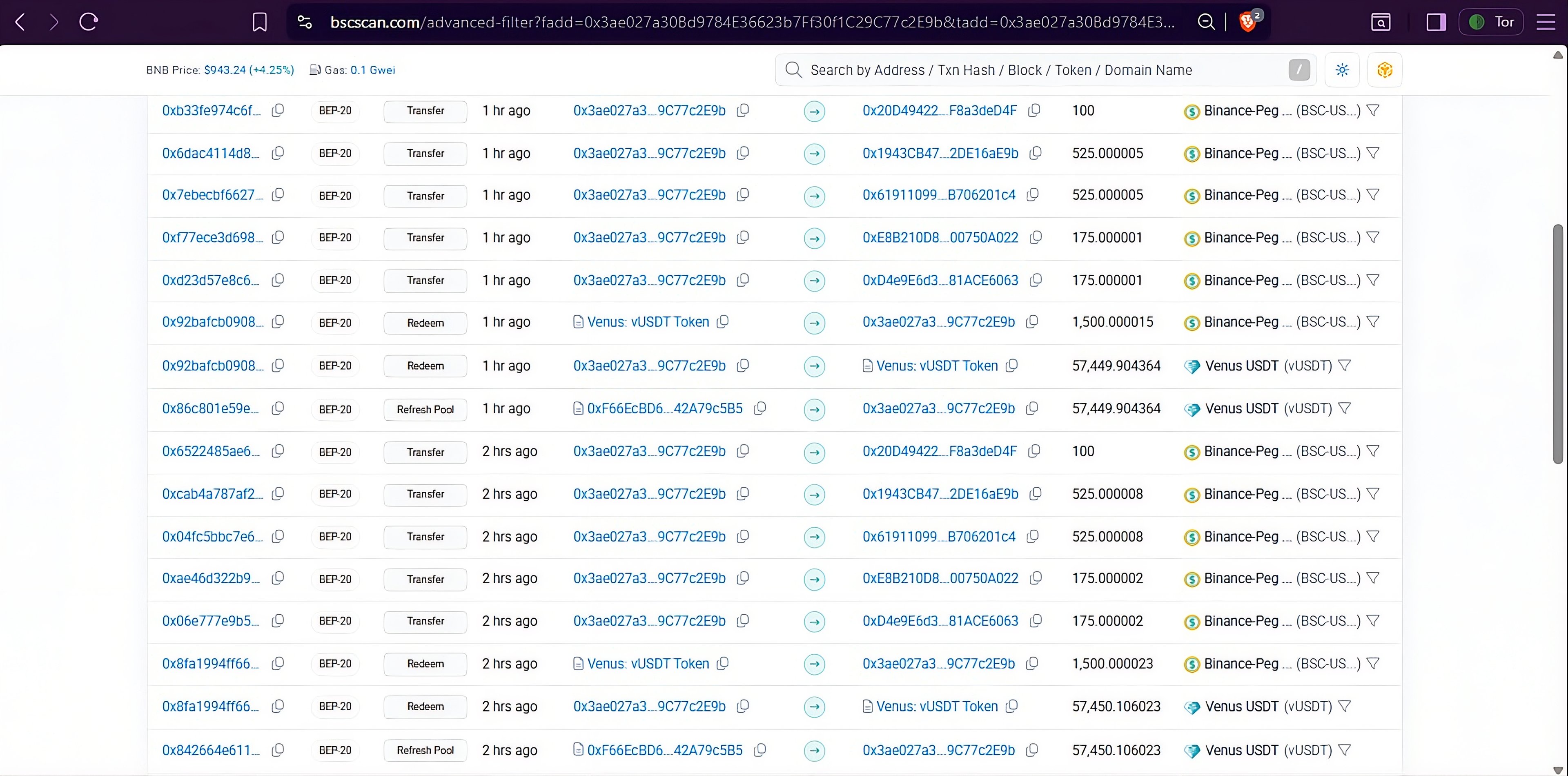1568x776 pixels.
Task: Switch theme with the sun icon
Action: [x=1342, y=70]
